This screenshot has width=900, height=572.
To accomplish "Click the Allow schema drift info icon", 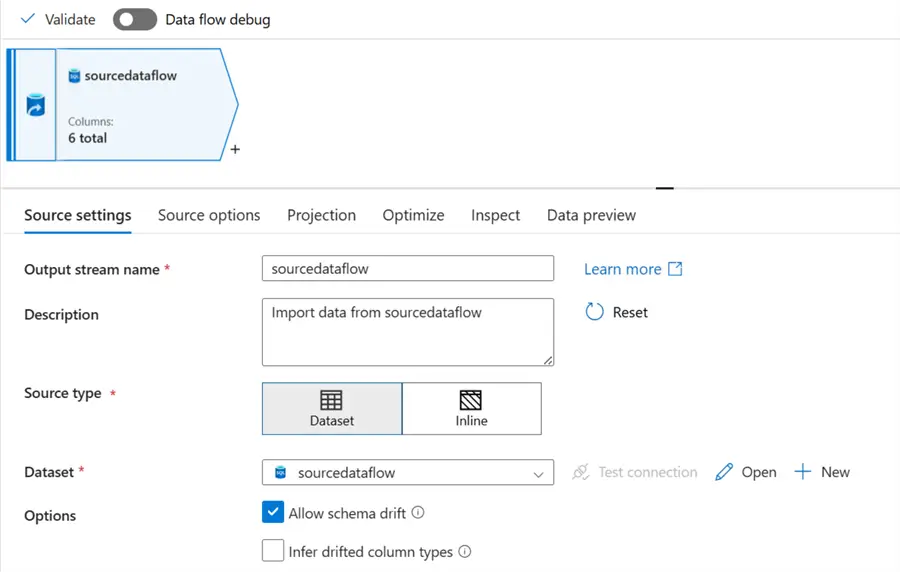I will [418, 513].
